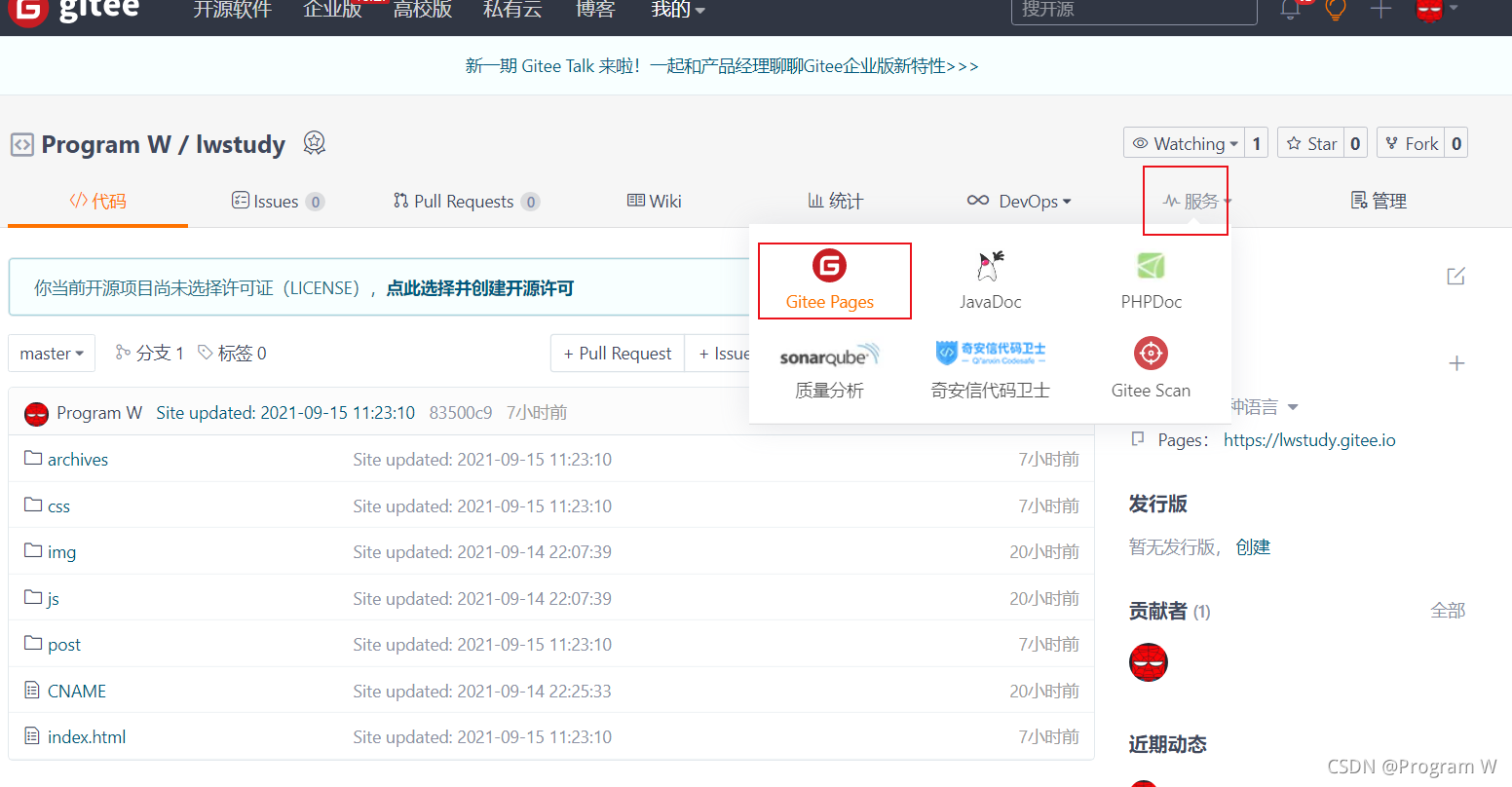Image resolution: width=1512 pixels, height=787 pixels.
Task: Click the plus icon in the top navigation bar
Action: (1380, 10)
